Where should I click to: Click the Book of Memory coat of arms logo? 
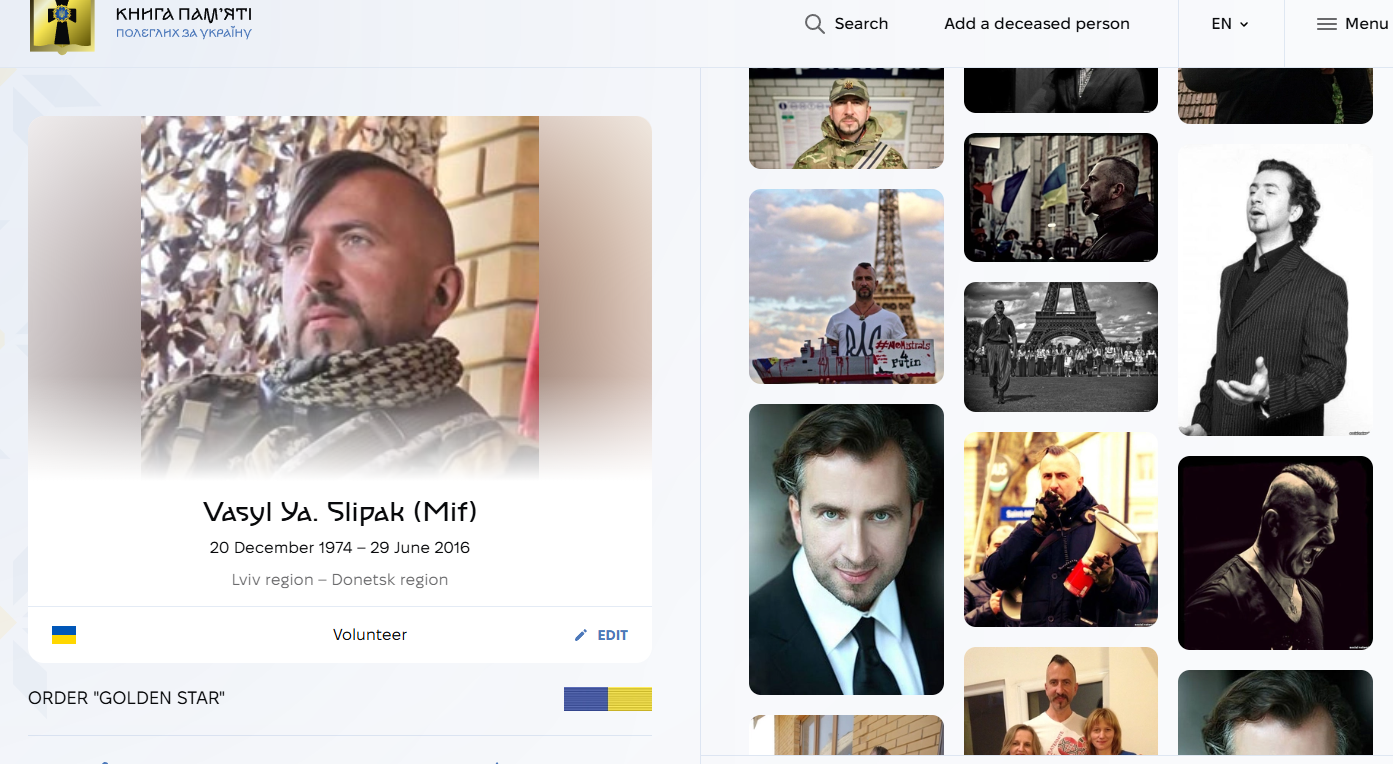click(62, 26)
